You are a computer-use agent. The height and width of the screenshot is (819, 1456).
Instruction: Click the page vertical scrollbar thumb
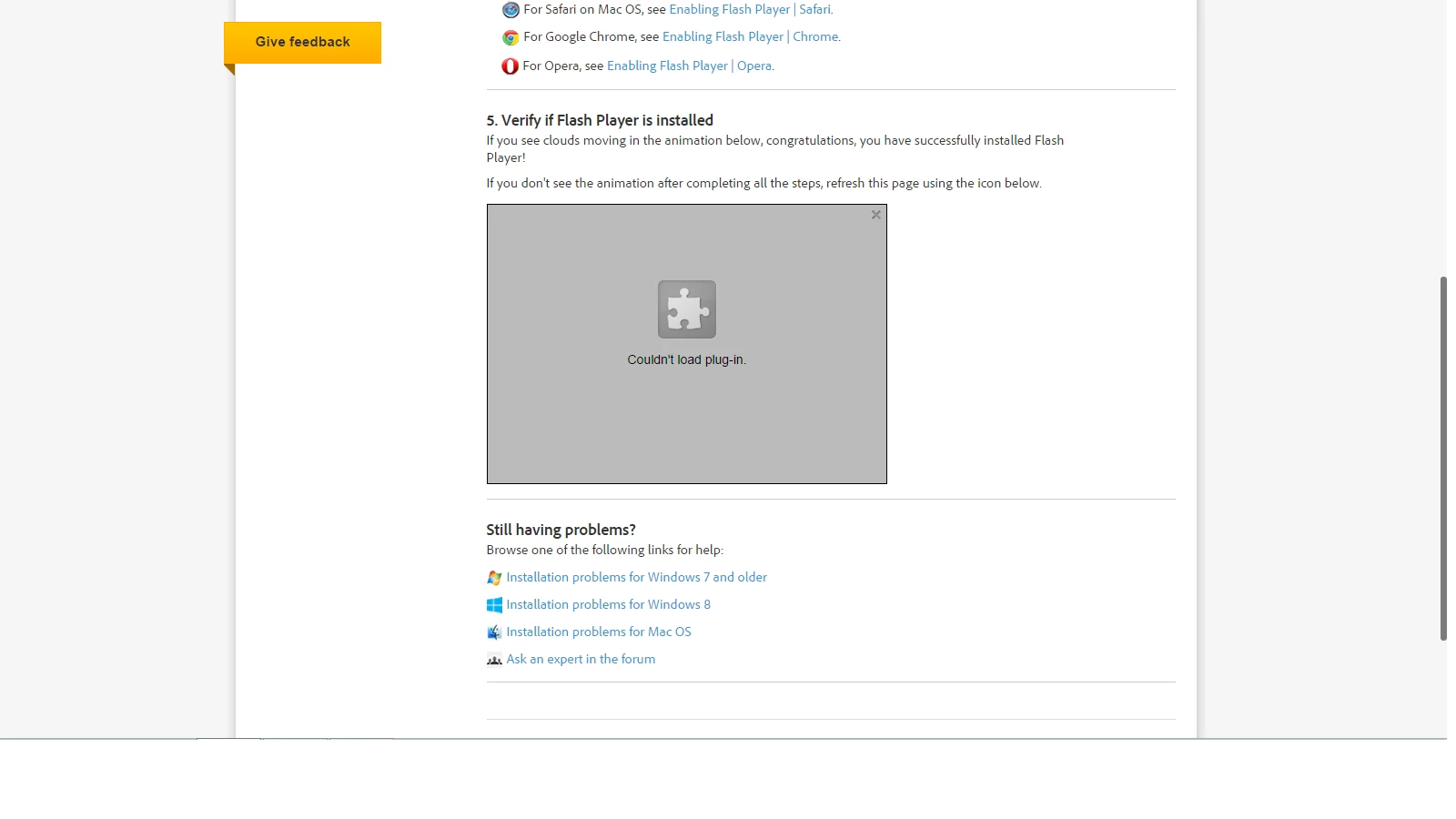click(x=1443, y=459)
